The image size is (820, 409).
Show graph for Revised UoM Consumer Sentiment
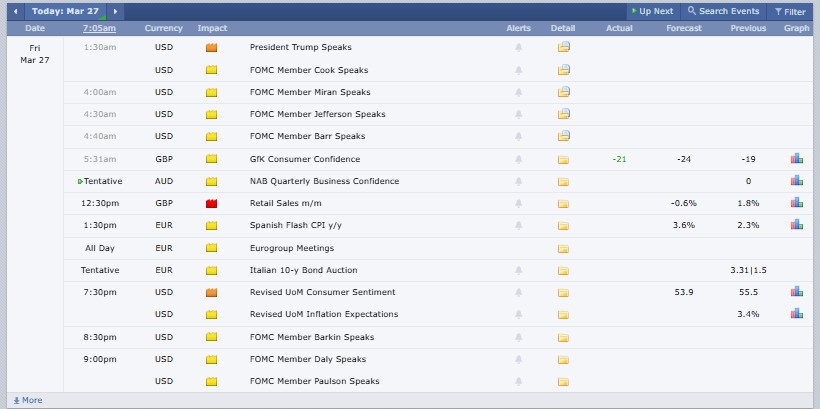(x=796, y=291)
